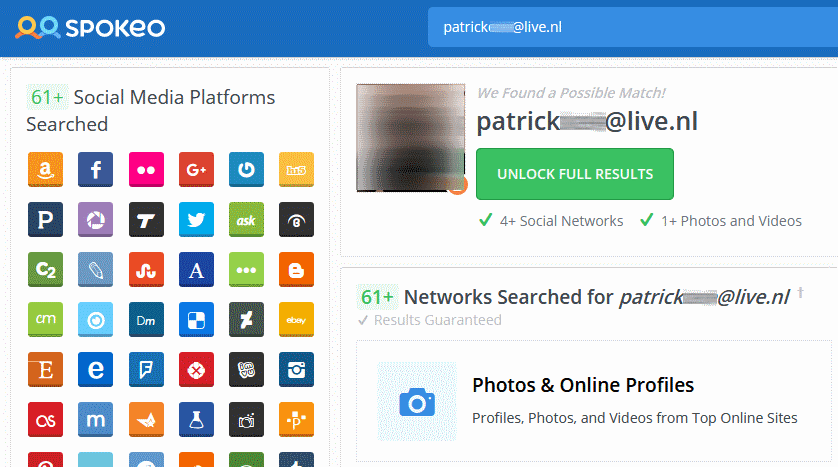This screenshot has width=838, height=467.
Task: Click 'We Found a Possible Match!' text
Action: coord(571,93)
